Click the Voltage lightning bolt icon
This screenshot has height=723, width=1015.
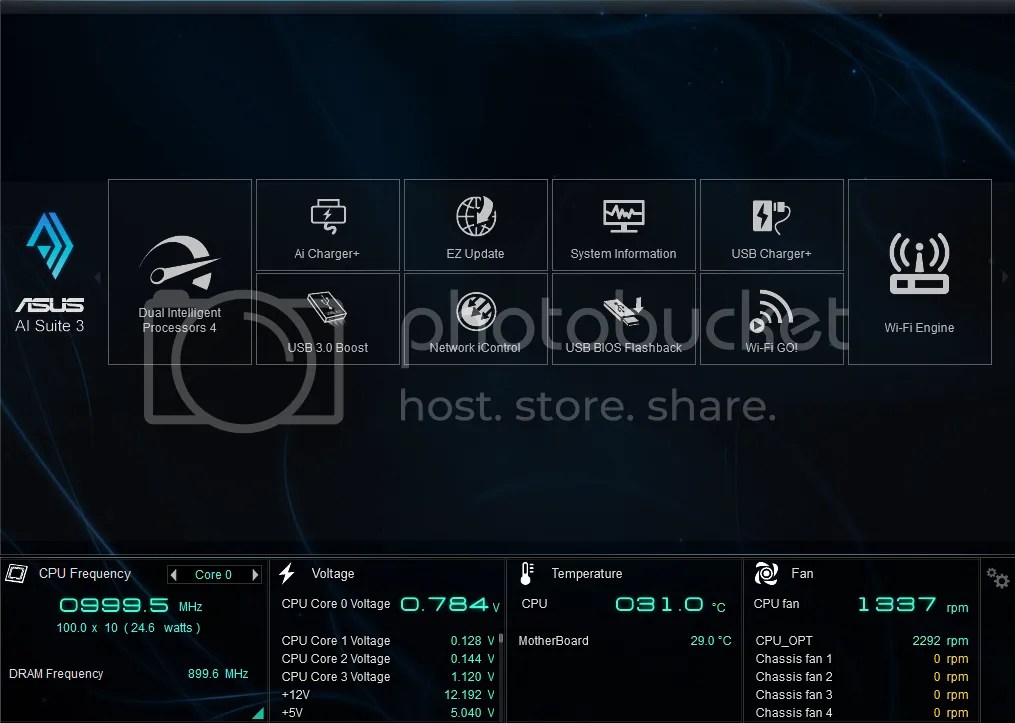click(x=287, y=573)
